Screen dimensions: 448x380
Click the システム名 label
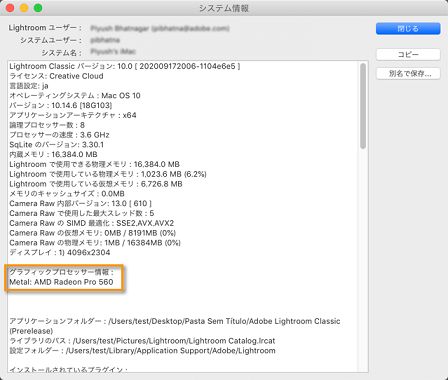coord(61,53)
